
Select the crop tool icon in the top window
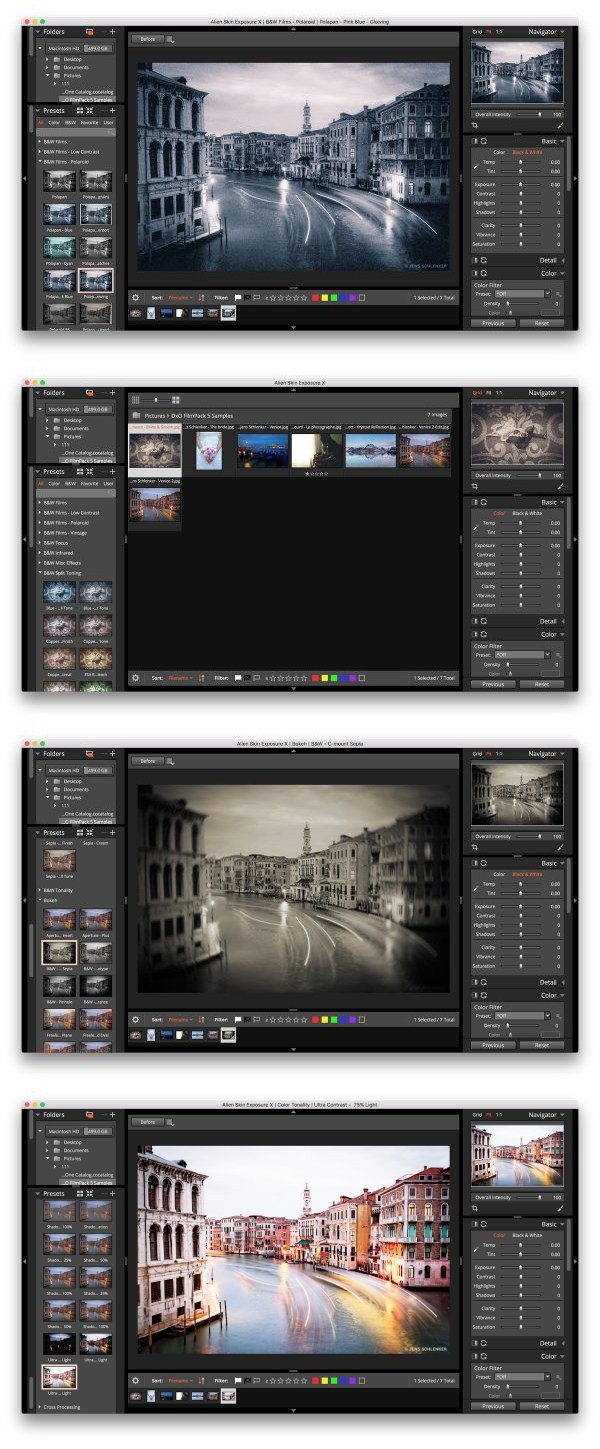tap(475, 126)
